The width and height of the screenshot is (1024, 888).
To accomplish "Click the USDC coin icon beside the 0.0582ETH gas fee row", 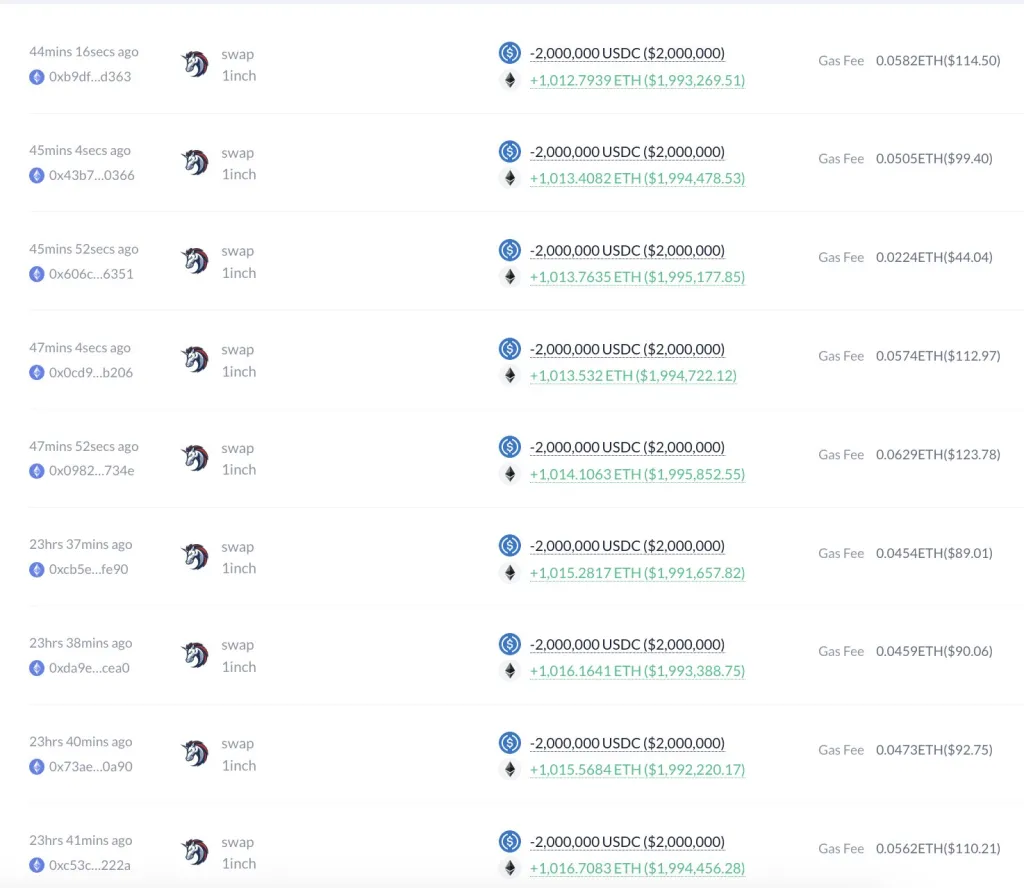I will tap(510, 53).
